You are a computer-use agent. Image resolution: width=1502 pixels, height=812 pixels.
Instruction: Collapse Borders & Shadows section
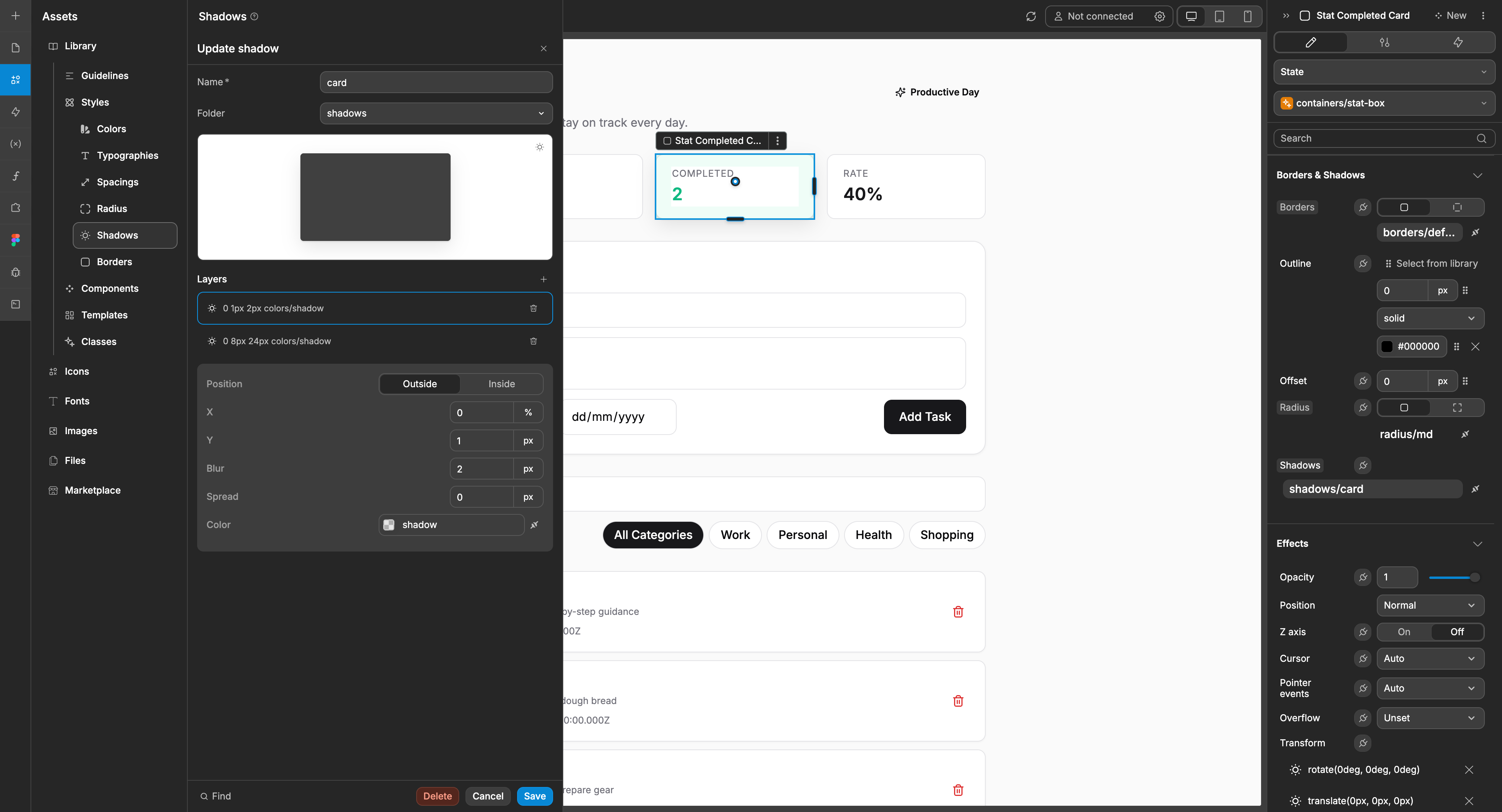click(1477, 175)
